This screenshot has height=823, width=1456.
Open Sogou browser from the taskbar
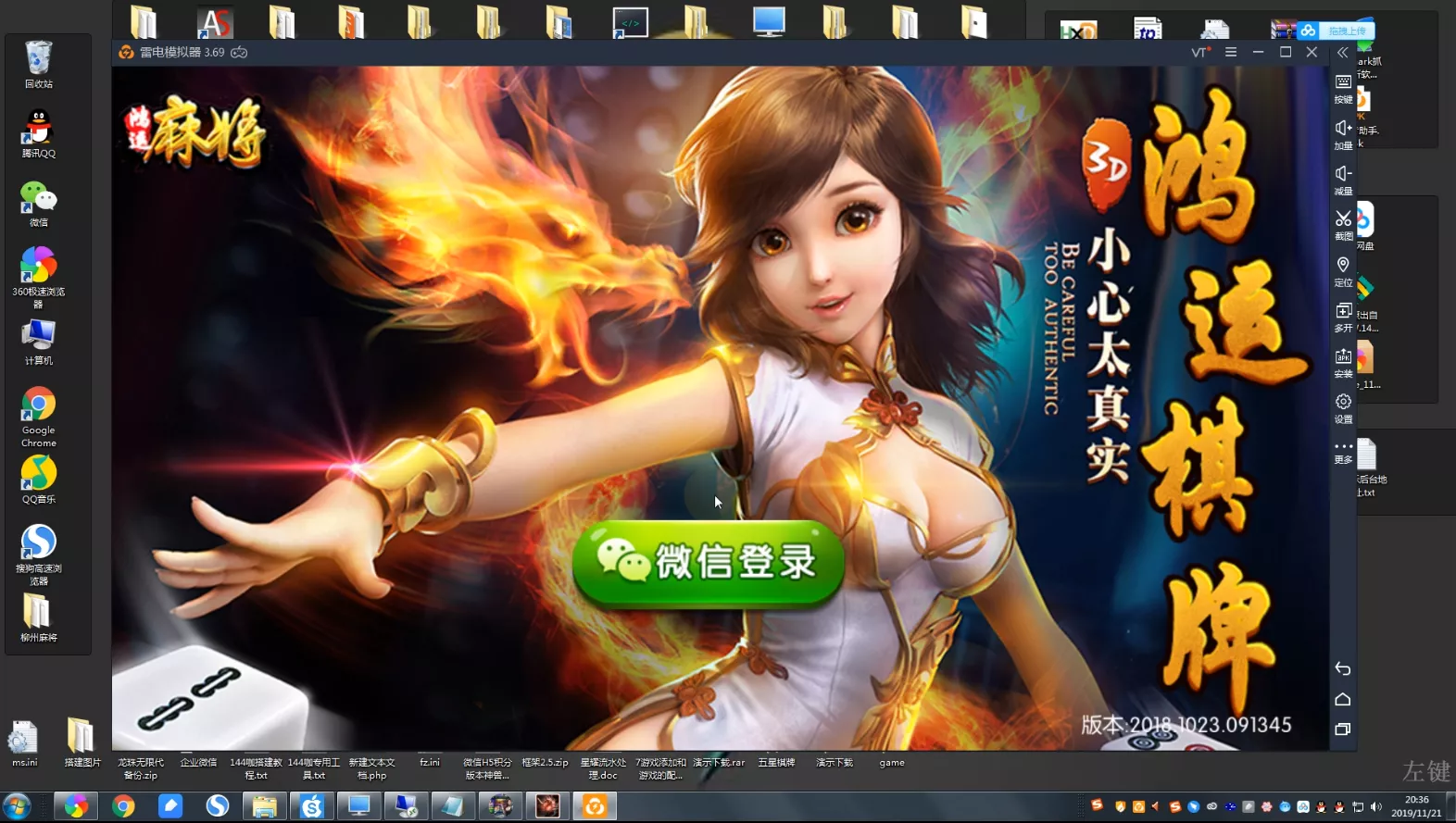coord(218,806)
